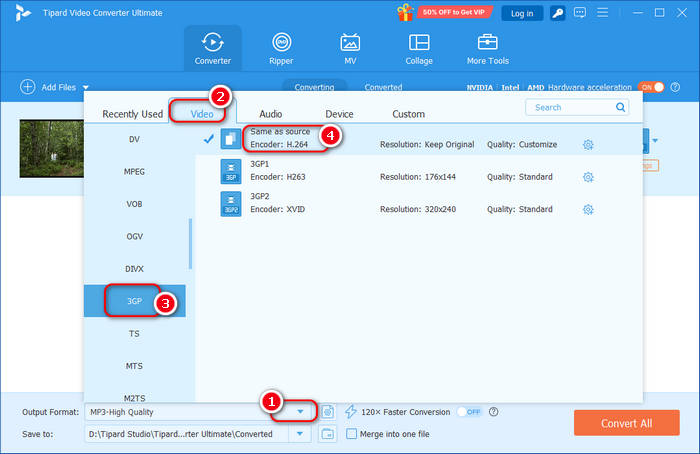Expand the Add Files dropdown arrow
Screen dimensions: 700x454
click(x=86, y=87)
